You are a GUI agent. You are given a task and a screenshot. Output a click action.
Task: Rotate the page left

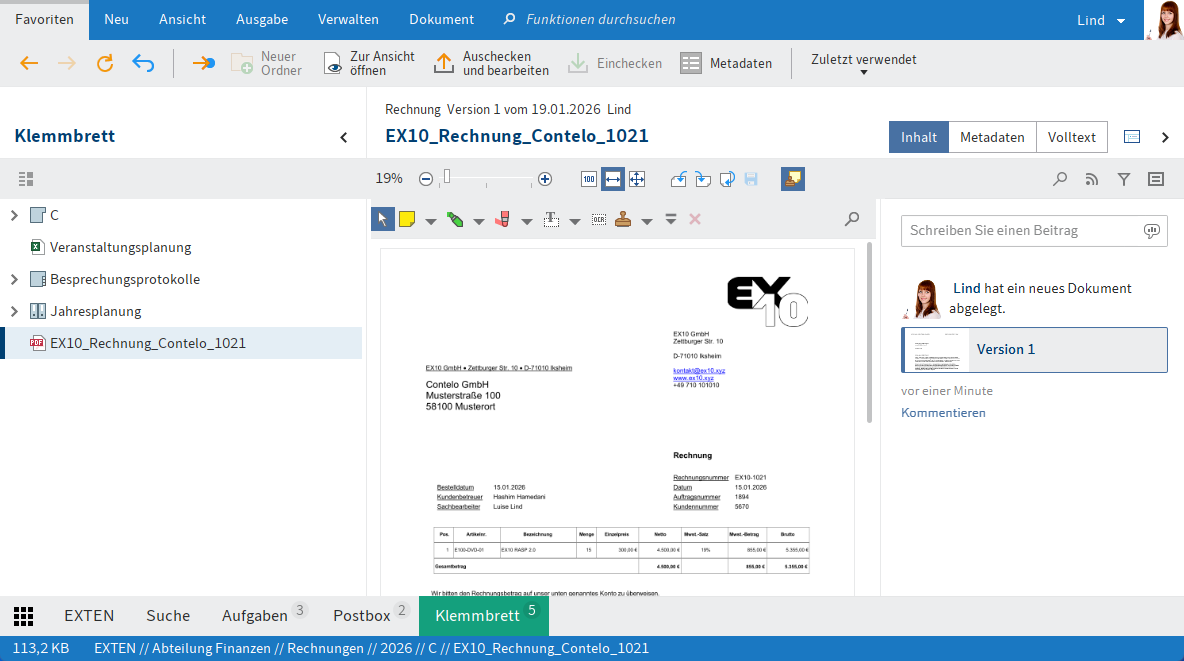click(x=679, y=179)
